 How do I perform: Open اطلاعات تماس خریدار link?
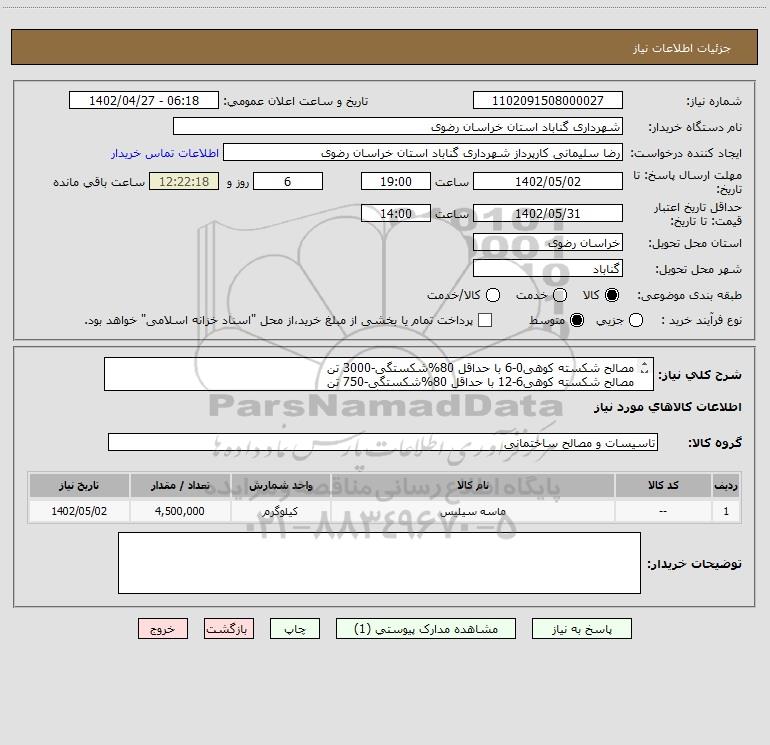click(165, 153)
